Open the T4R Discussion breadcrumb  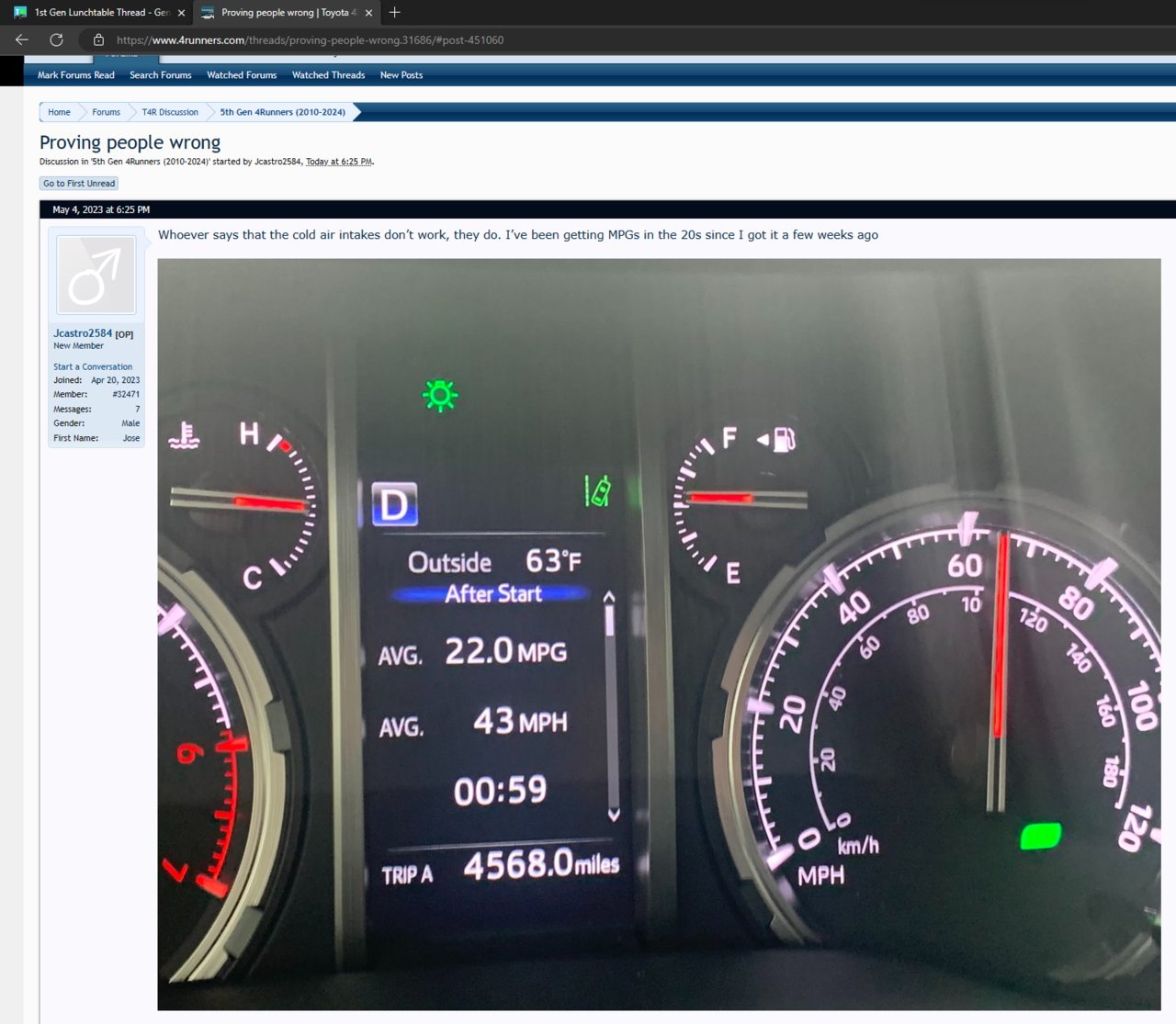[170, 112]
